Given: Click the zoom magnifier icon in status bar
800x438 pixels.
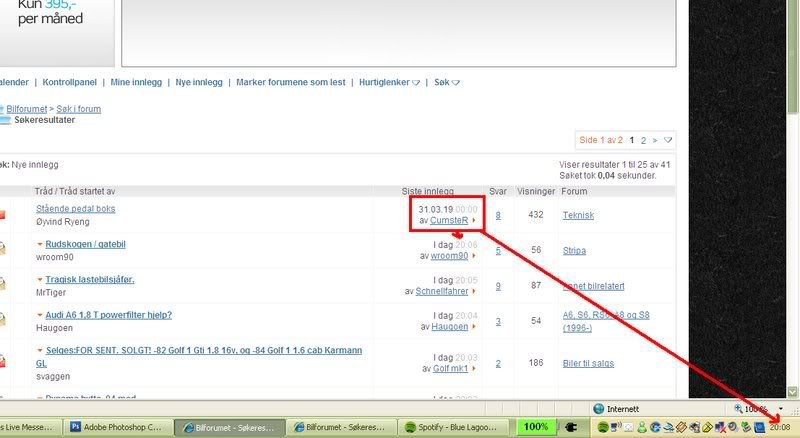Looking at the screenshot, I should point(738,408).
